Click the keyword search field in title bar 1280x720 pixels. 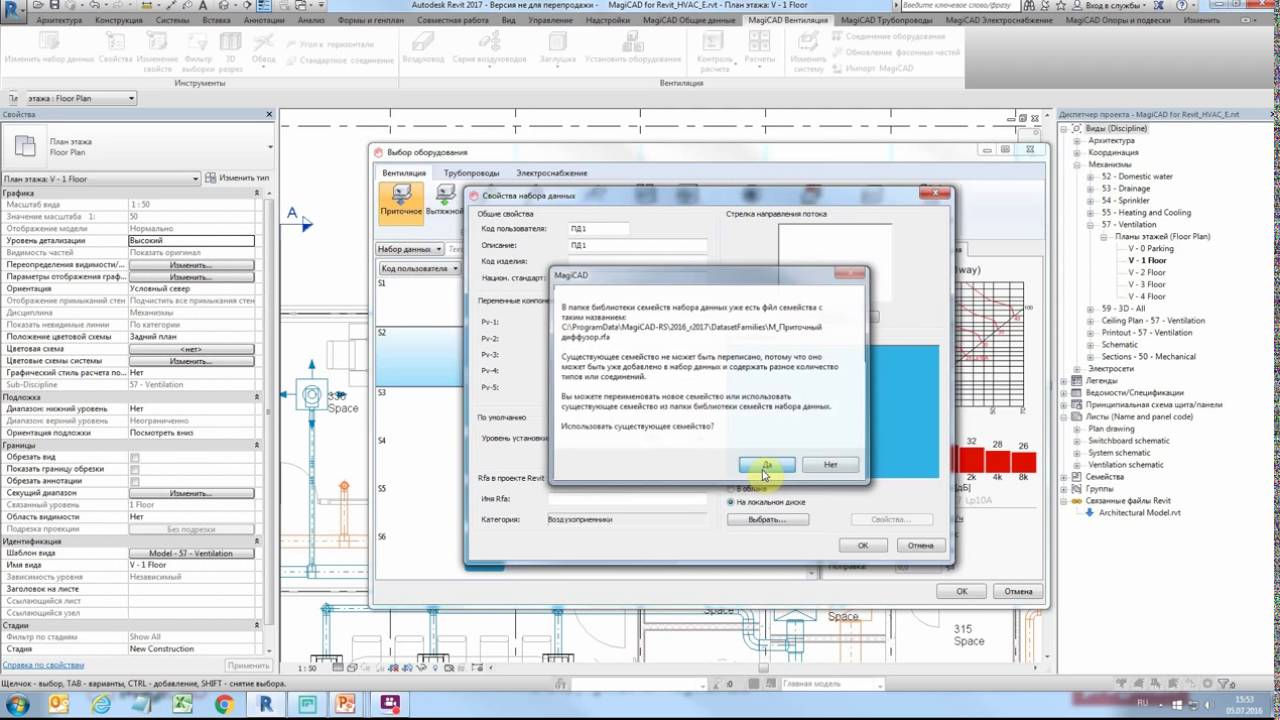tap(959, 6)
